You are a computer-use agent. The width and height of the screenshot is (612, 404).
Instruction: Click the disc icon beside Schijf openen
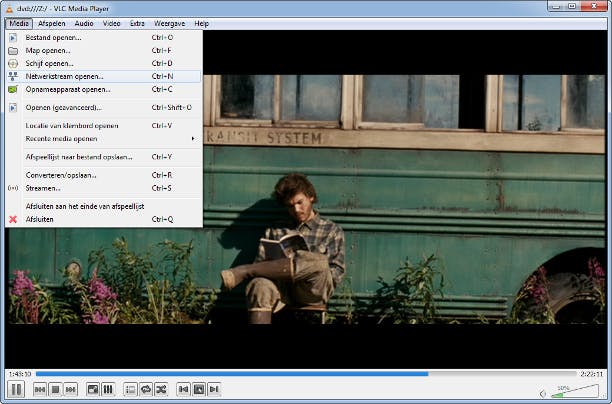pyautogui.click(x=13, y=64)
